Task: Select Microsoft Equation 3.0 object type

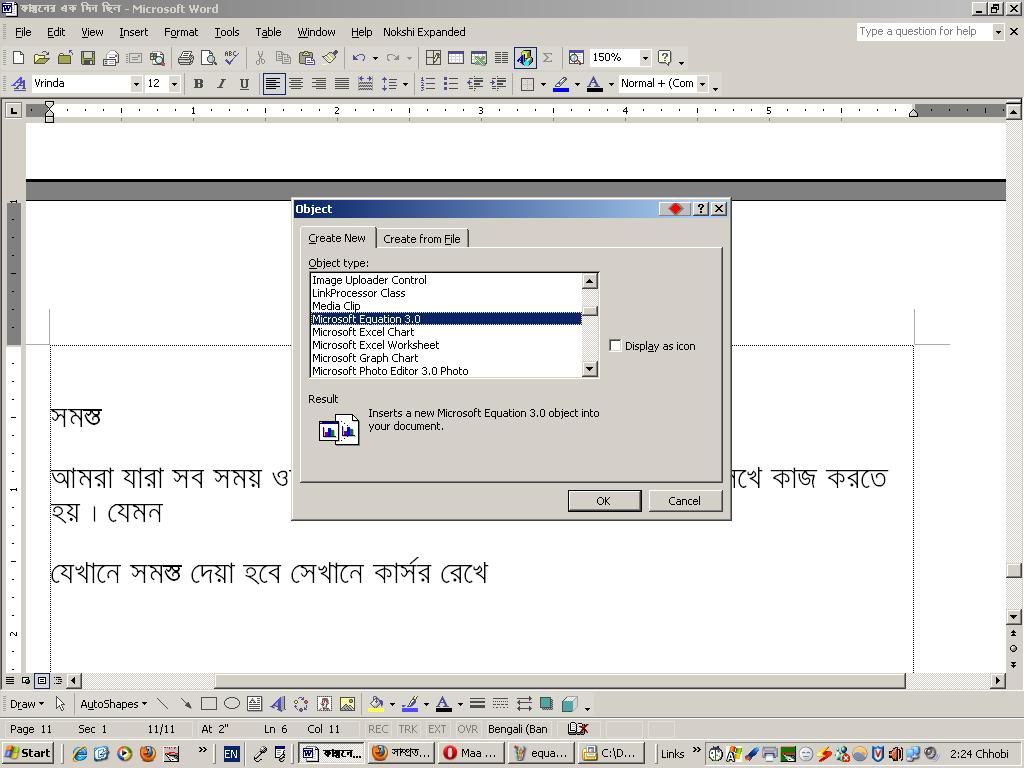Action: 400,318
